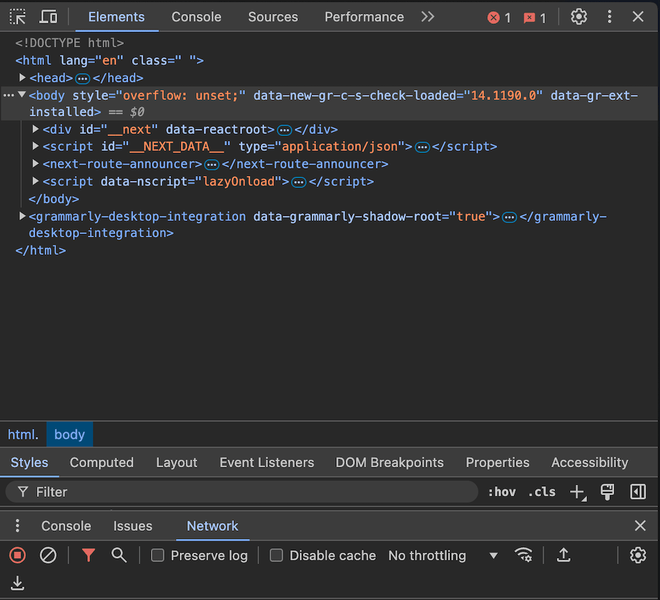Activate the inspect element picker icon
This screenshot has height=600, width=660.
pos(17,17)
